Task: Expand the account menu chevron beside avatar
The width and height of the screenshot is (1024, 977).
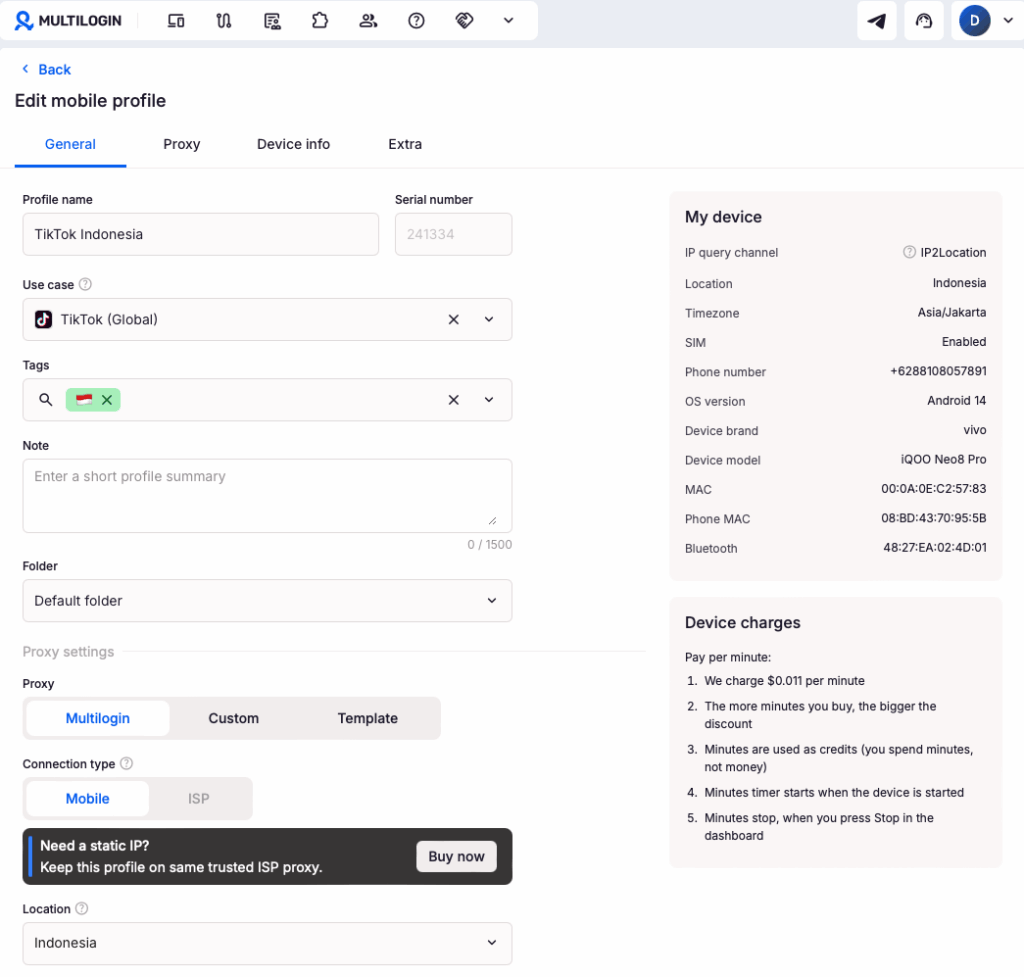Action: click(1008, 20)
